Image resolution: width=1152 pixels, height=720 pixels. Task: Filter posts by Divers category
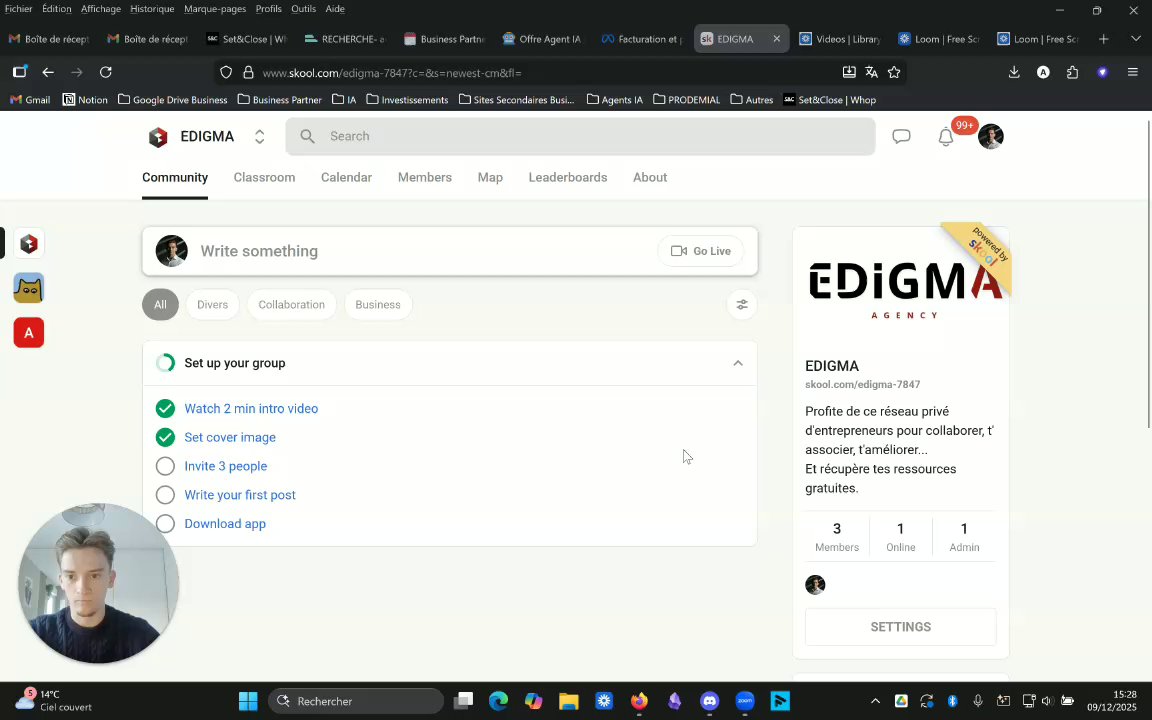[x=212, y=305]
